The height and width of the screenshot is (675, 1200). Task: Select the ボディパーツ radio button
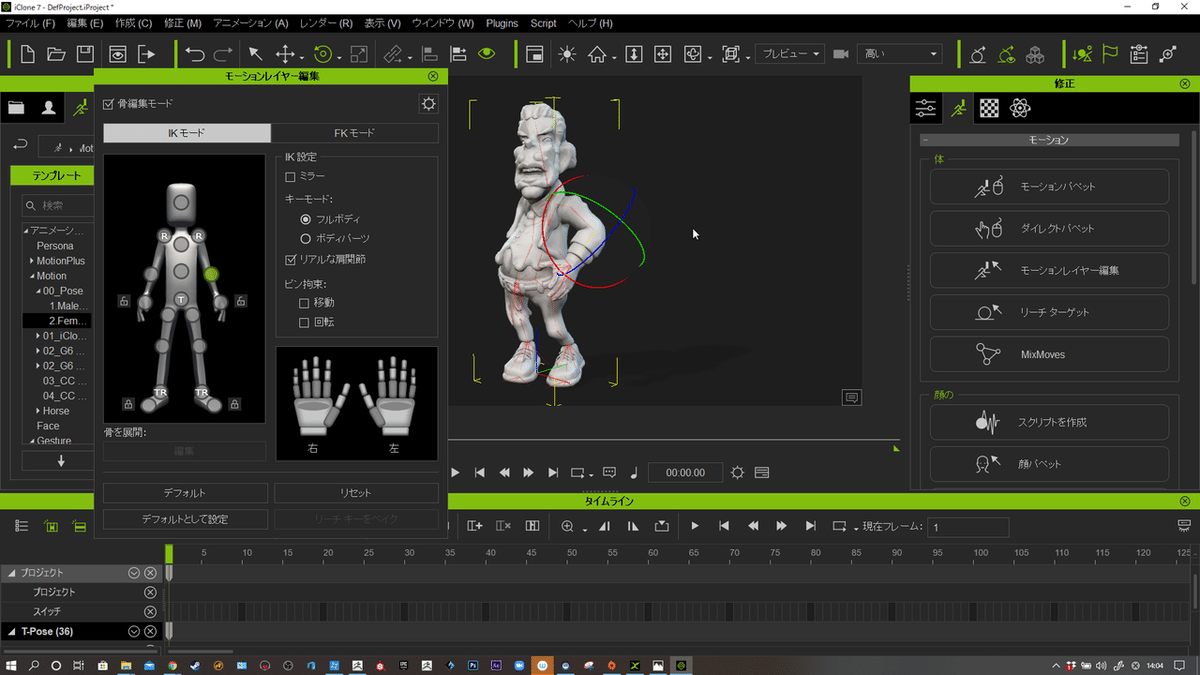click(x=306, y=239)
